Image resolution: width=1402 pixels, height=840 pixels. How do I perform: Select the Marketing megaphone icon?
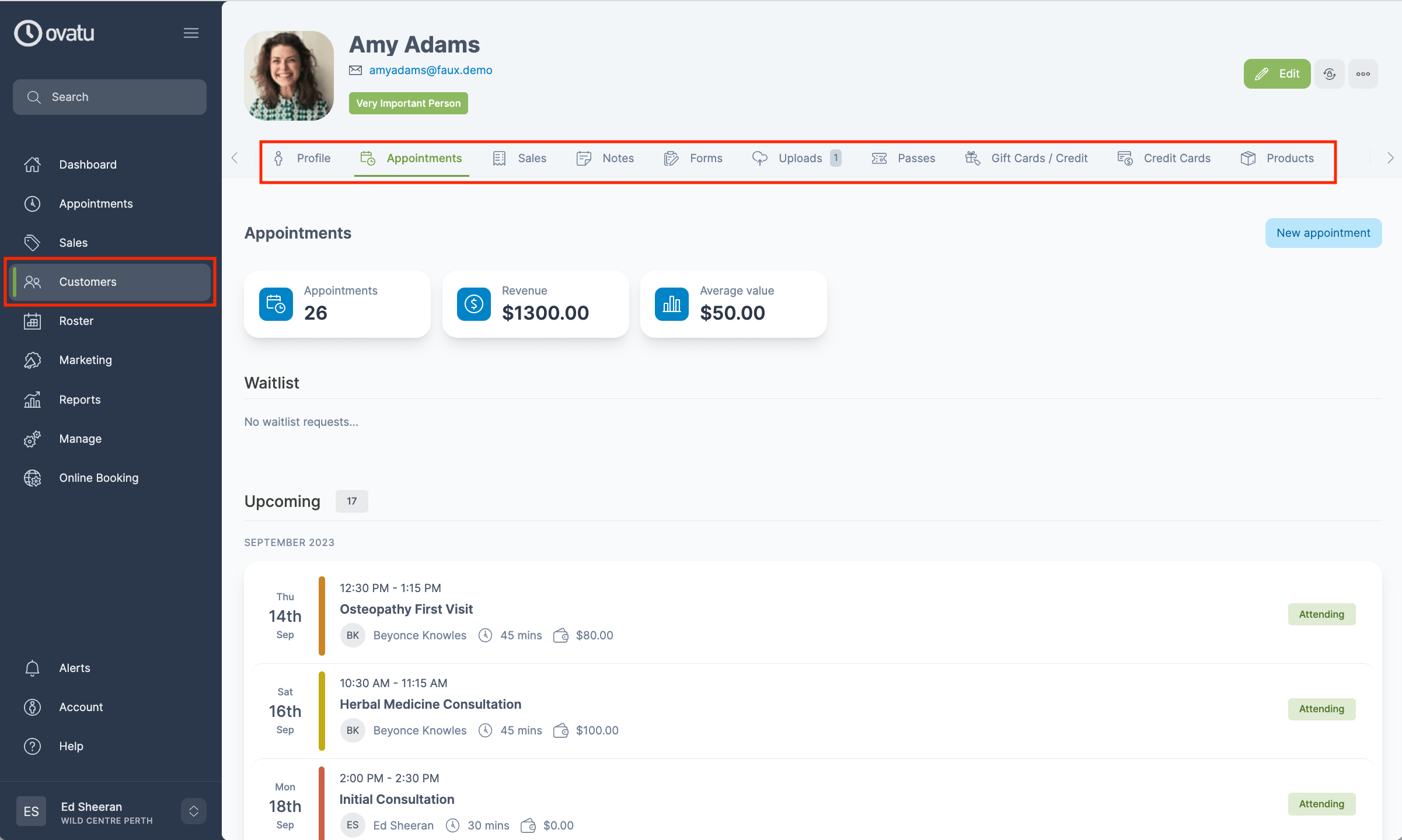pyautogui.click(x=32, y=360)
